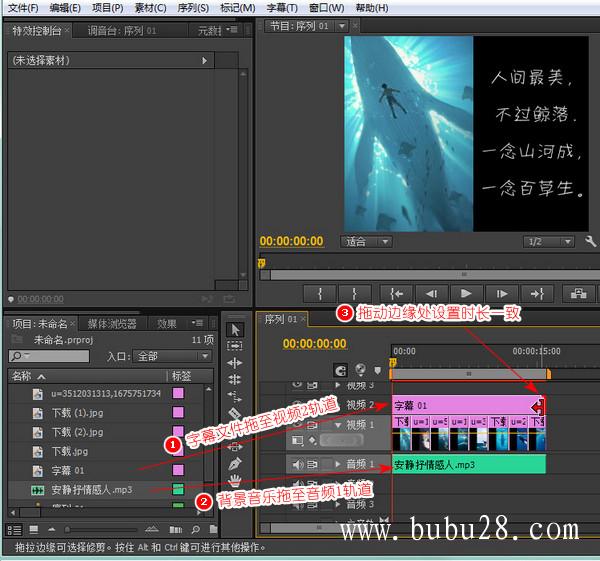Viewport: 600px width, 561px height.
Task: Play the sequence in Program monitor
Action: pos(466,294)
